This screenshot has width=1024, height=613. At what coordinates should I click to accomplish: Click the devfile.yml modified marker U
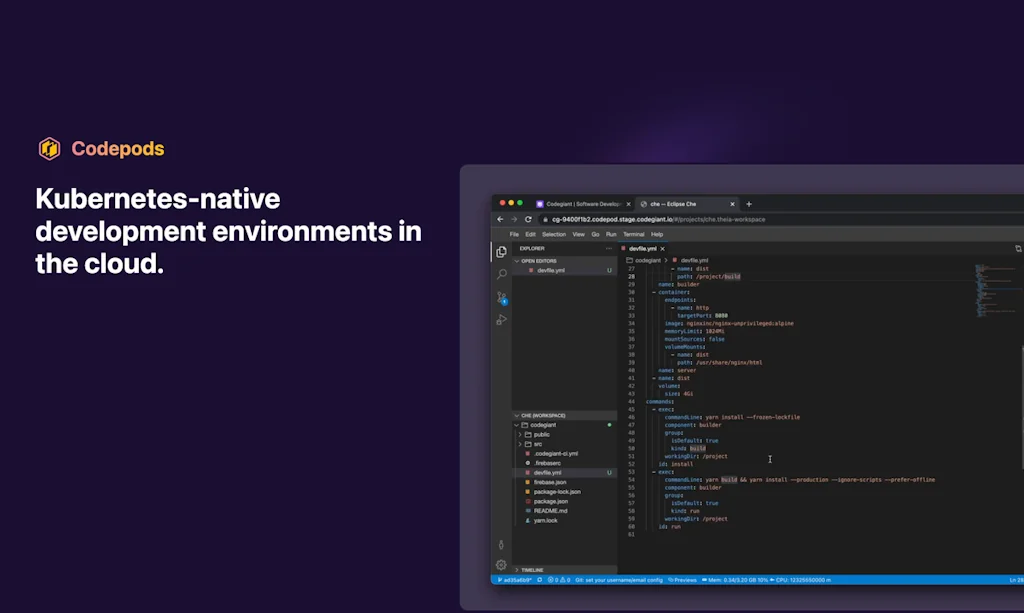608,270
